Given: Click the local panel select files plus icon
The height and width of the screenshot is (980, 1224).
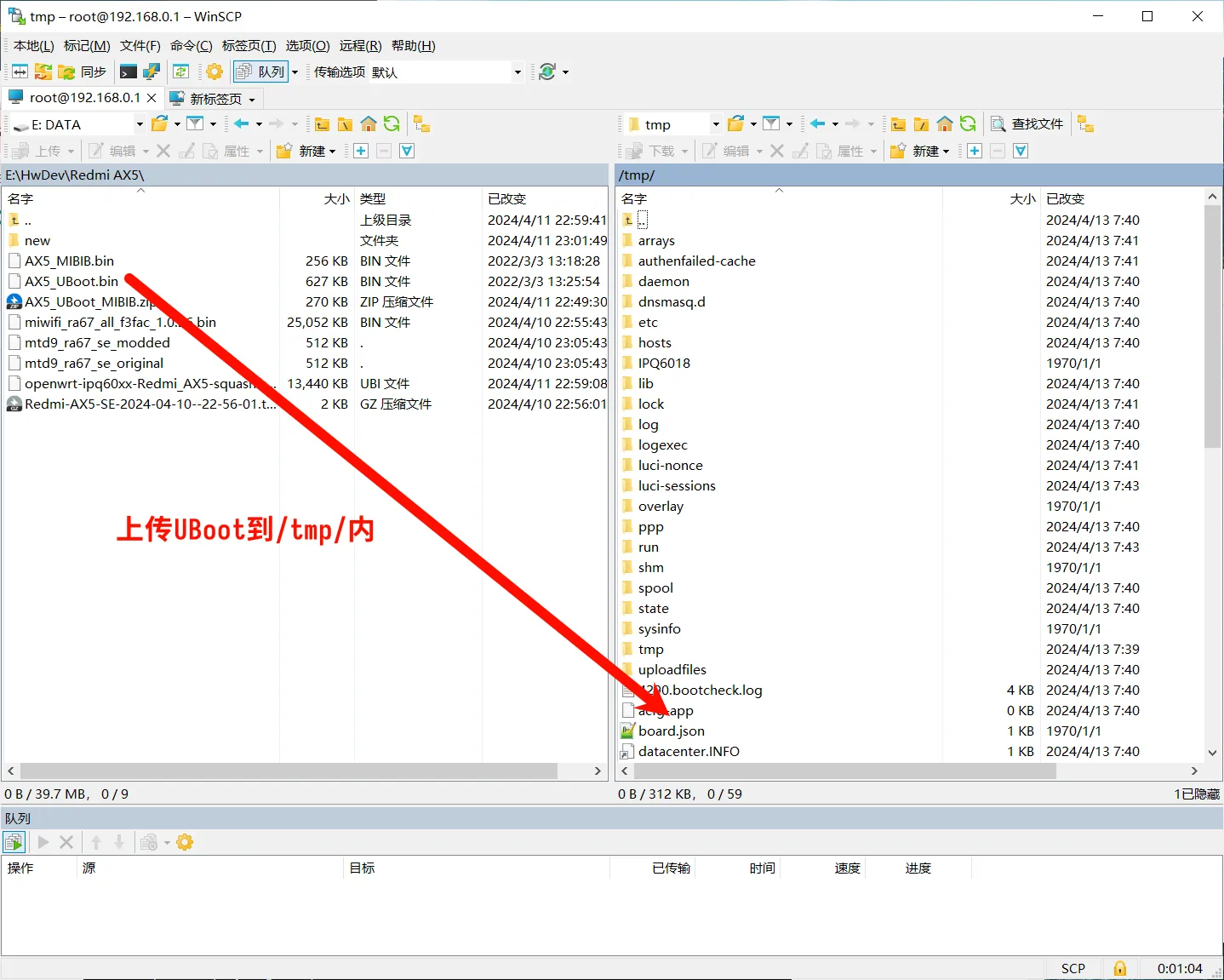Looking at the screenshot, I should click(361, 151).
